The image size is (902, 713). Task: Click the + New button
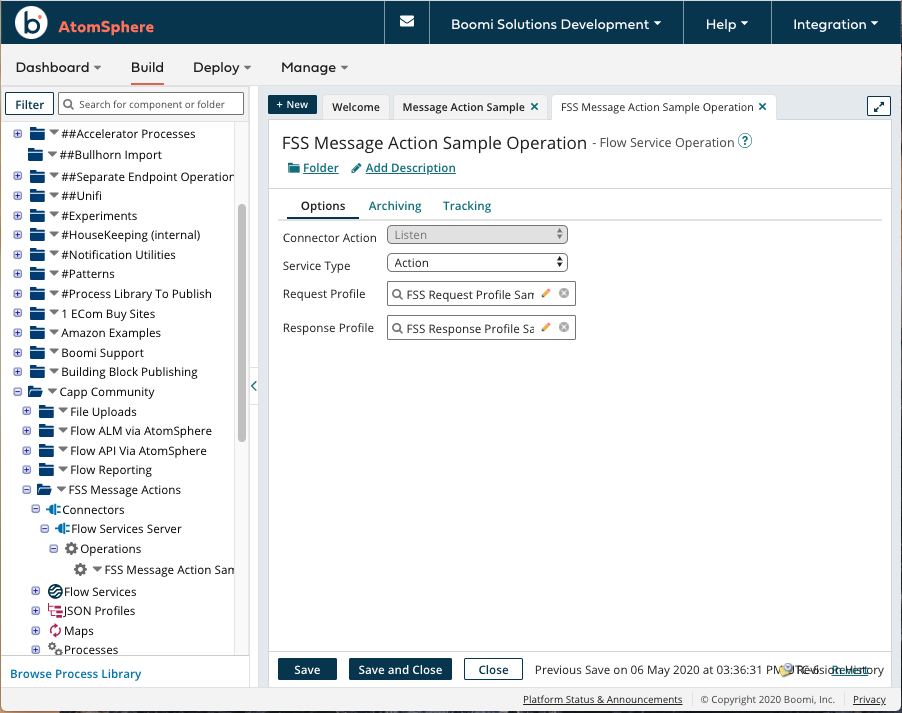point(292,105)
